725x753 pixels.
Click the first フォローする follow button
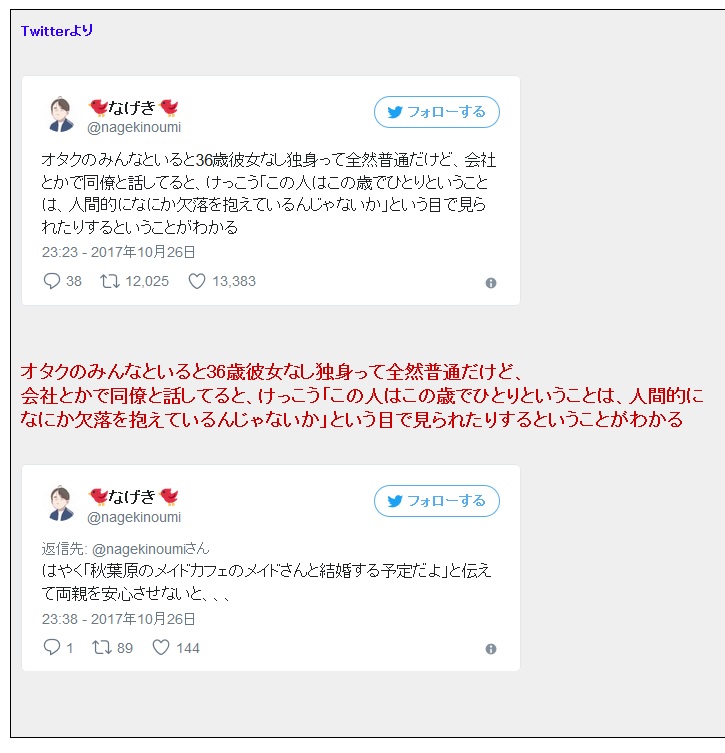pos(436,112)
